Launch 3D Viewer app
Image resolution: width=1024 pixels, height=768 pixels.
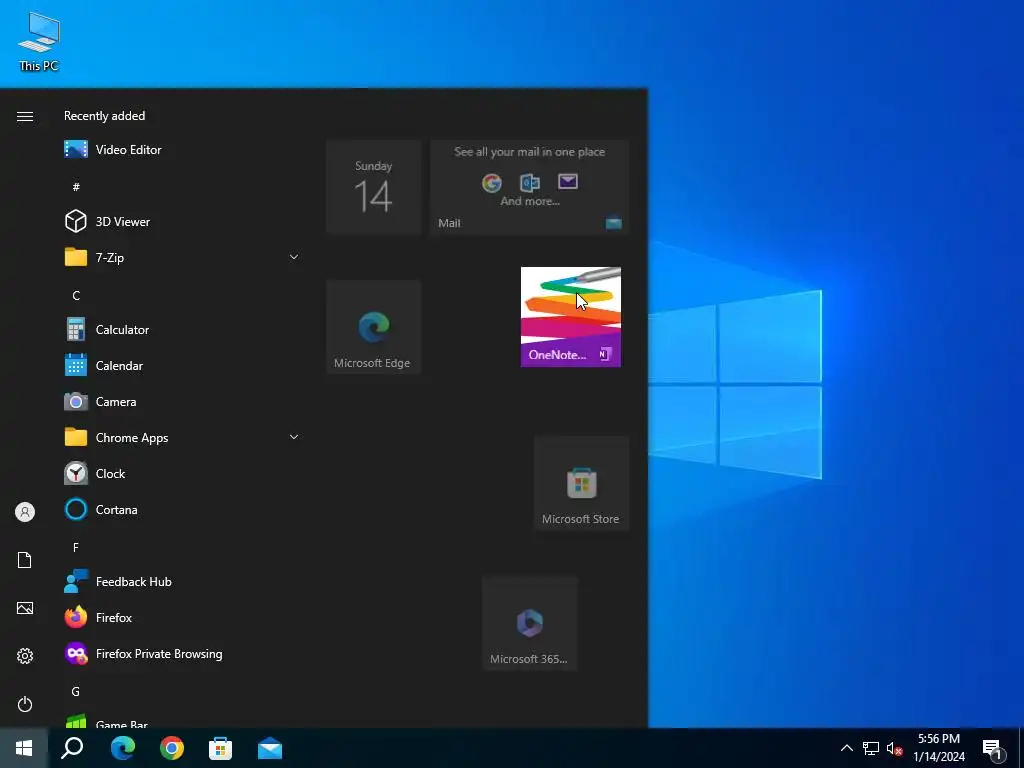click(182, 221)
